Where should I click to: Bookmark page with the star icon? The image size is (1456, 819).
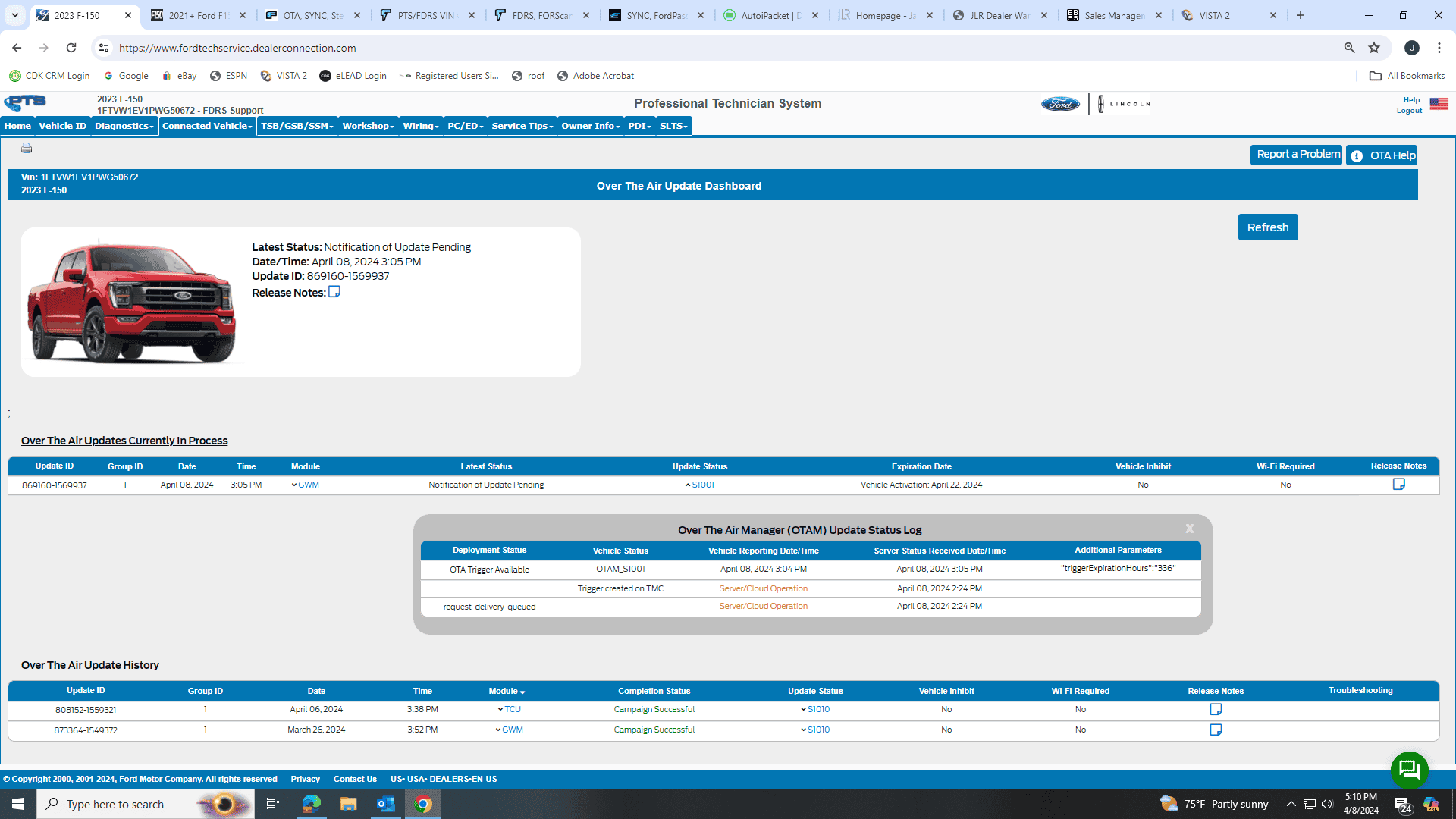pyautogui.click(x=1373, y=48)
